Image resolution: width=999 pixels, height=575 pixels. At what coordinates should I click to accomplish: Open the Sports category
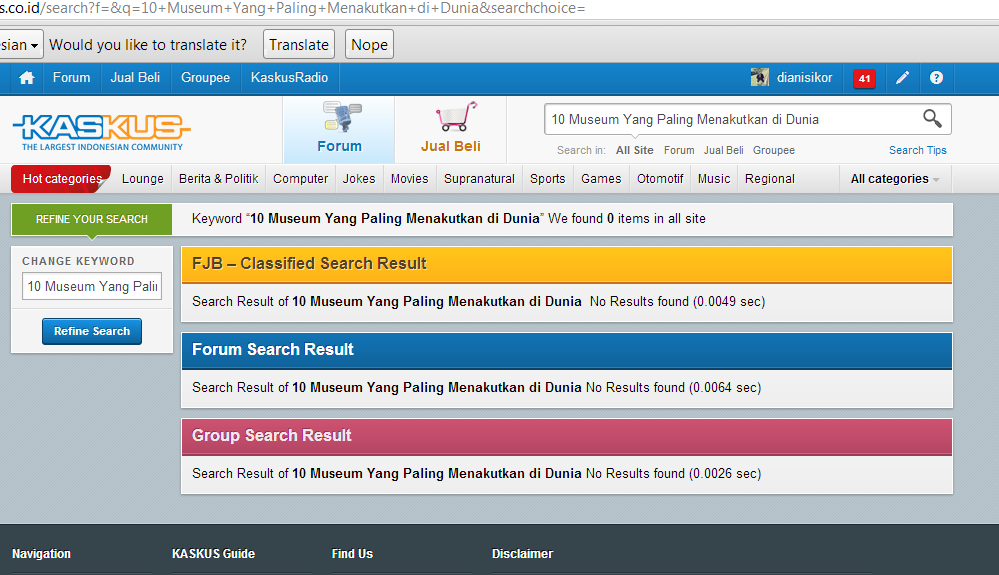547,179
